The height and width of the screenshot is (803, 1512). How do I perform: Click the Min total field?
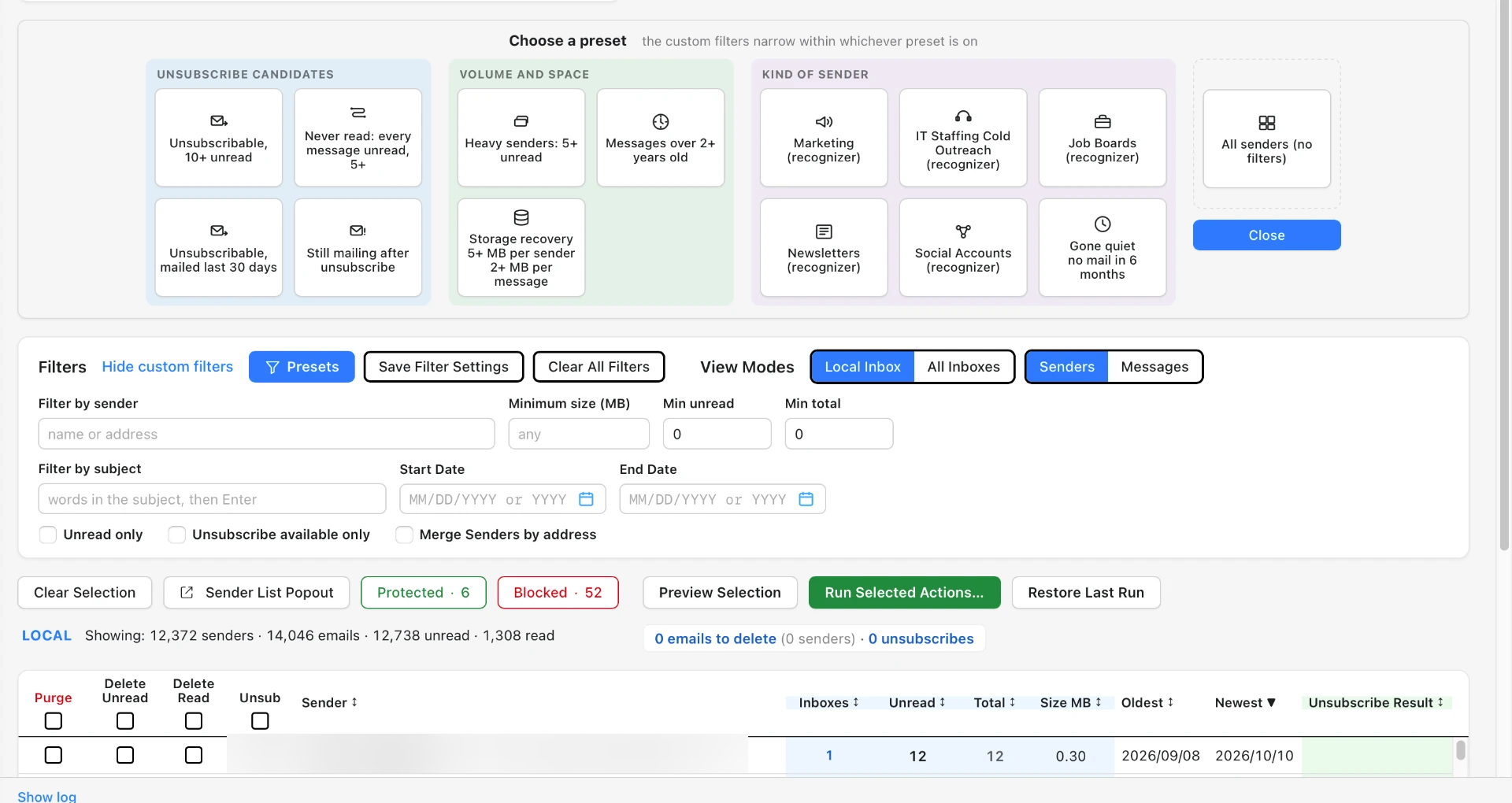[x=839, y=434]
